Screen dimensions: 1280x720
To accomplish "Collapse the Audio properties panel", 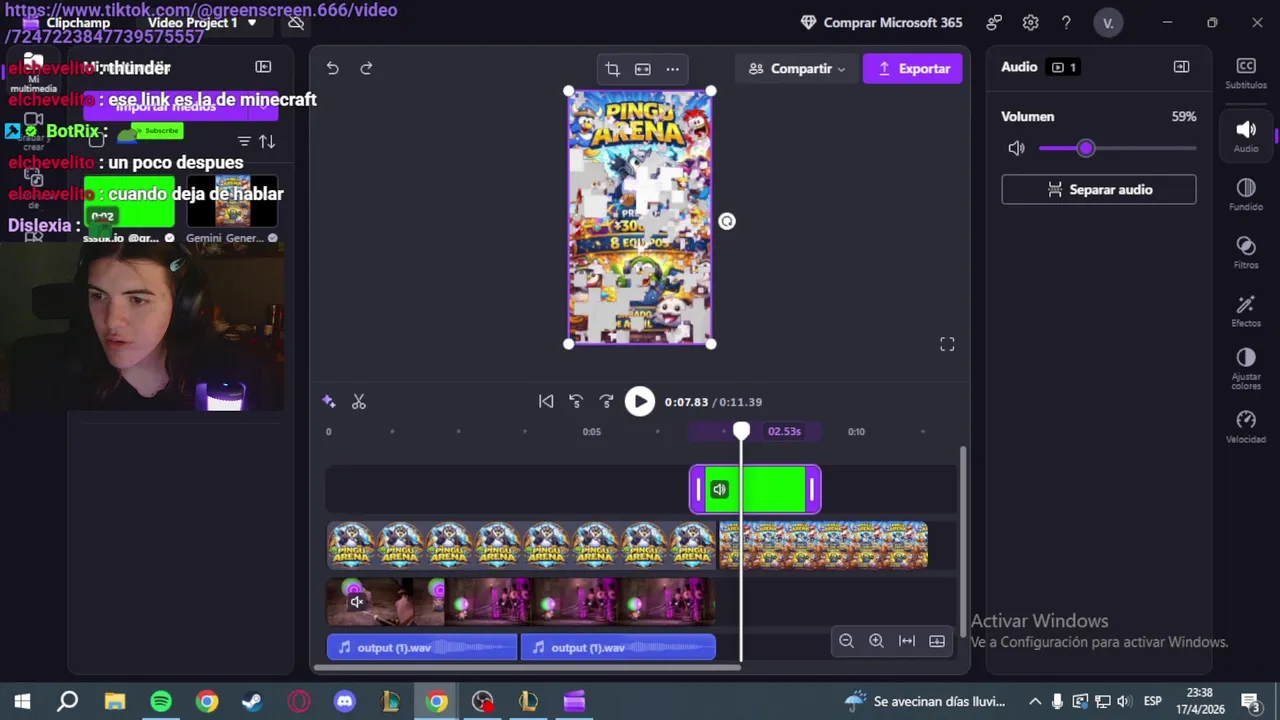I will 1181,67.
